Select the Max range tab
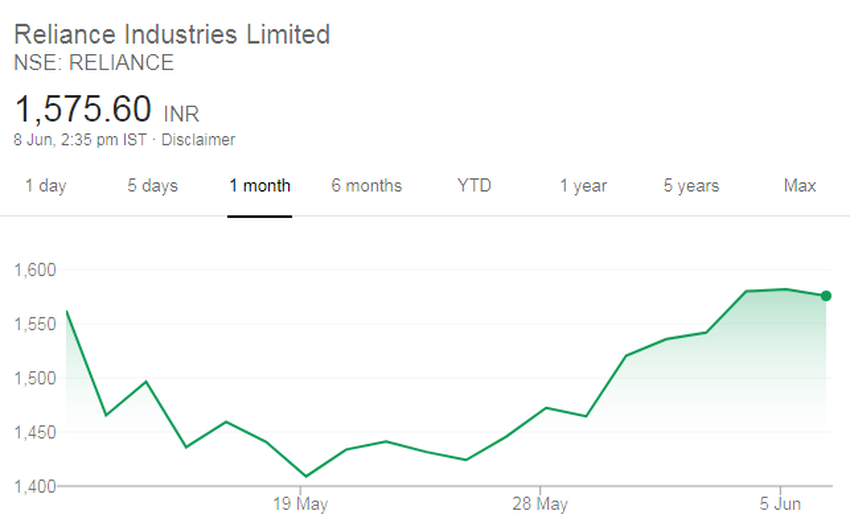The image size is (850, 531). click(800, 186)
